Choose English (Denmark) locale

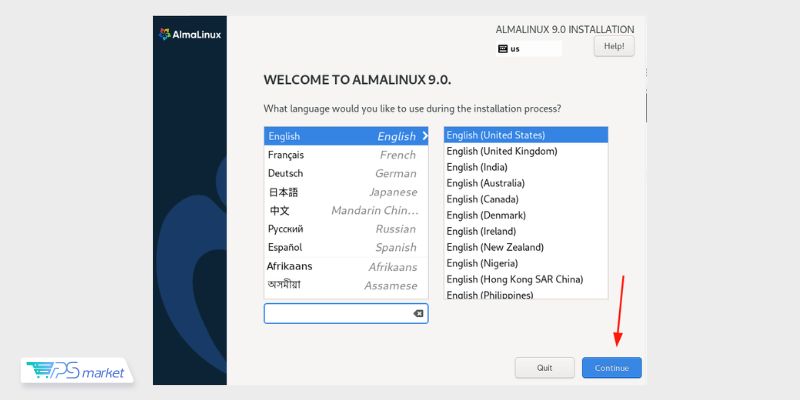pyautogui.click(x=526, y=215)
